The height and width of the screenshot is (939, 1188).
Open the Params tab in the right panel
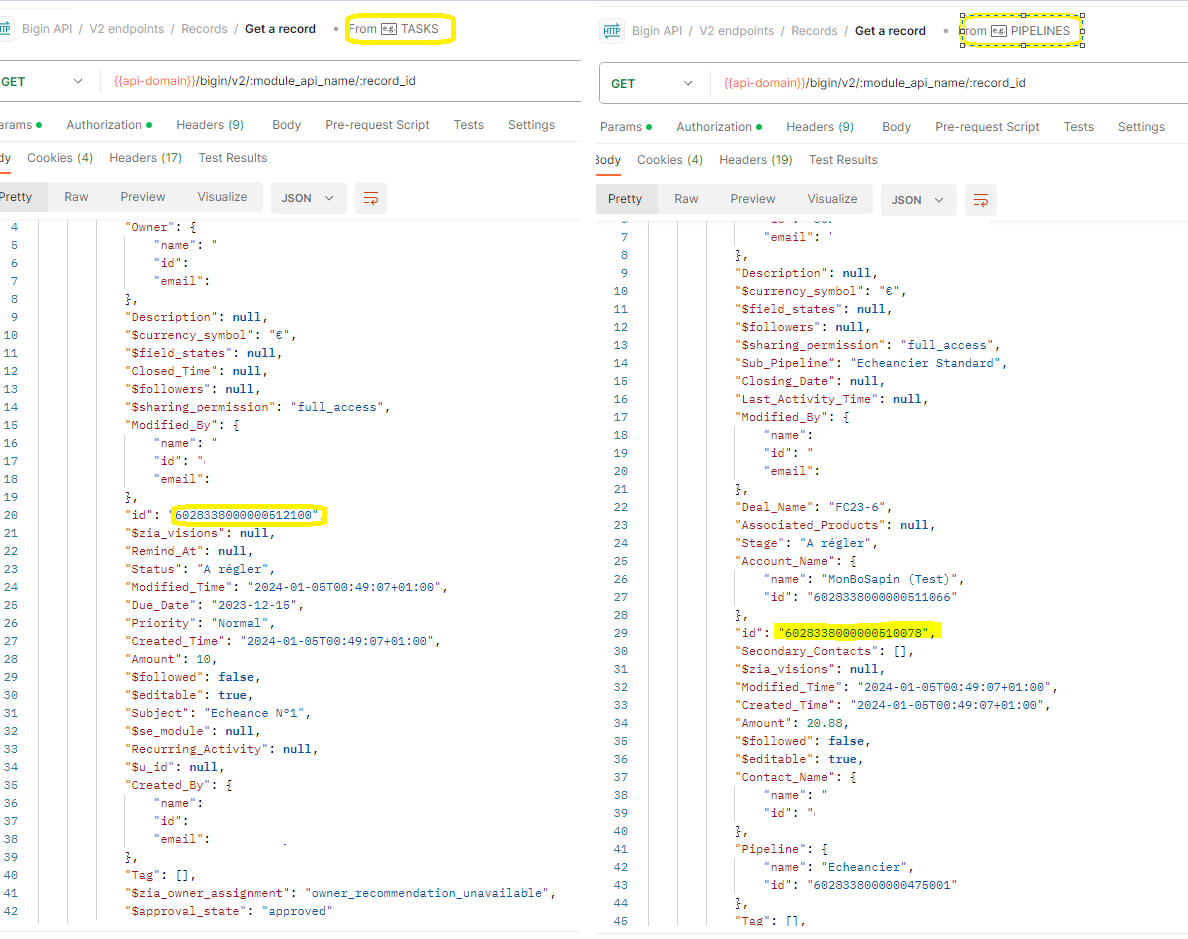[x=626, y=127]
